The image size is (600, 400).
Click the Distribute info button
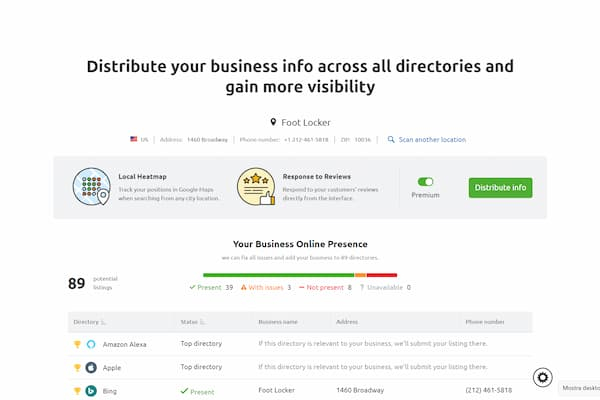click(500, 188)
